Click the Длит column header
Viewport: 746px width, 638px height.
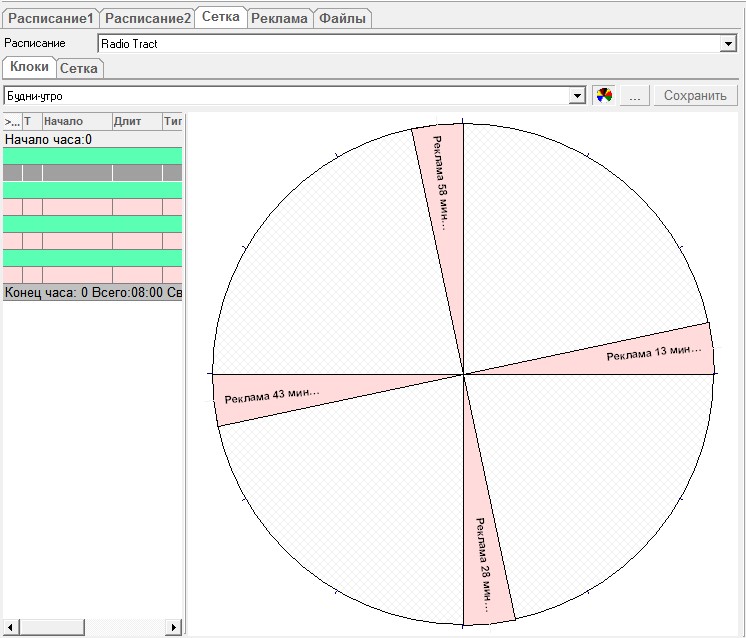pyautogui.click(x=137, y=121)
